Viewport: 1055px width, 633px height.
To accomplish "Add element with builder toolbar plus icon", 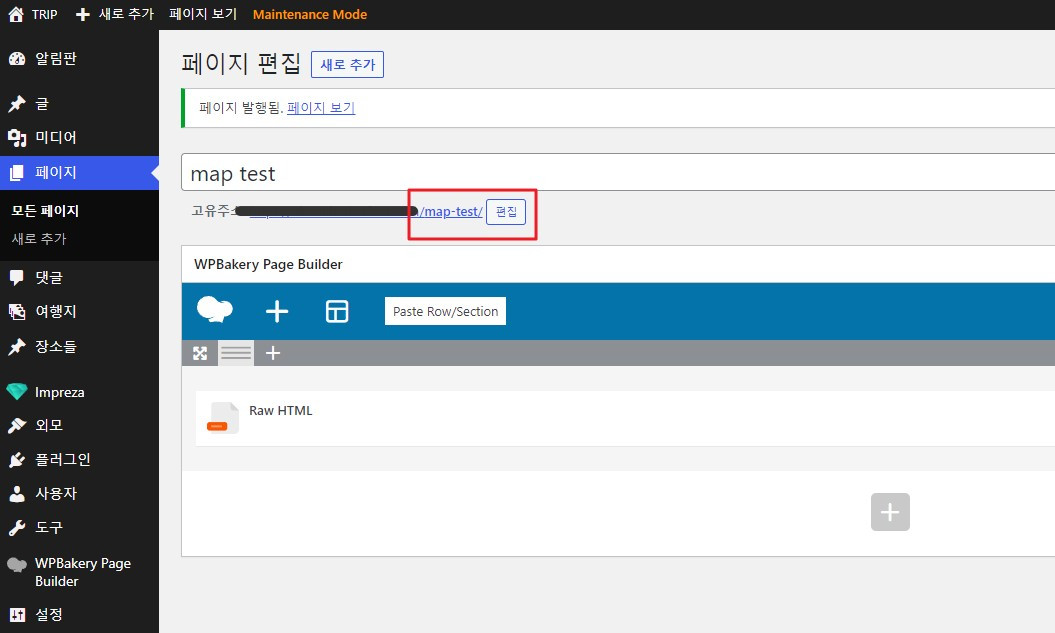I will tap(277, 311).
